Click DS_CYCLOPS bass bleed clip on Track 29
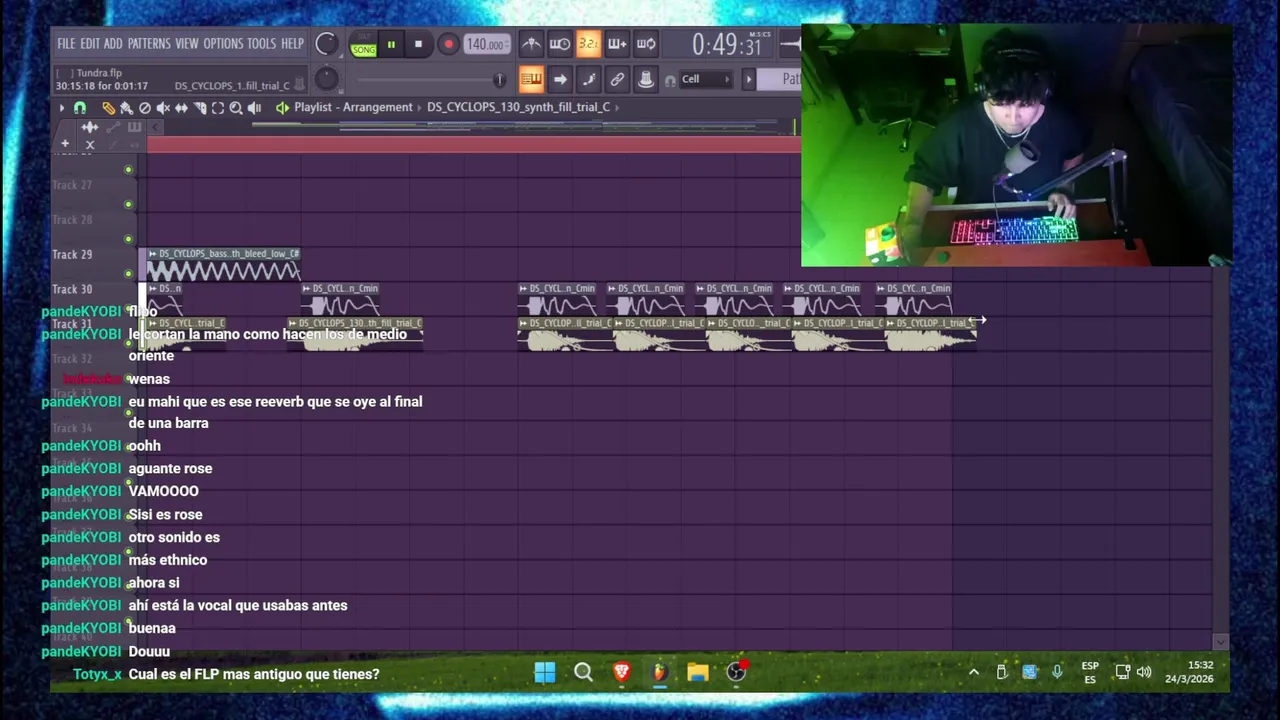This screenshot has width=1280, height=720. (223, 265)
